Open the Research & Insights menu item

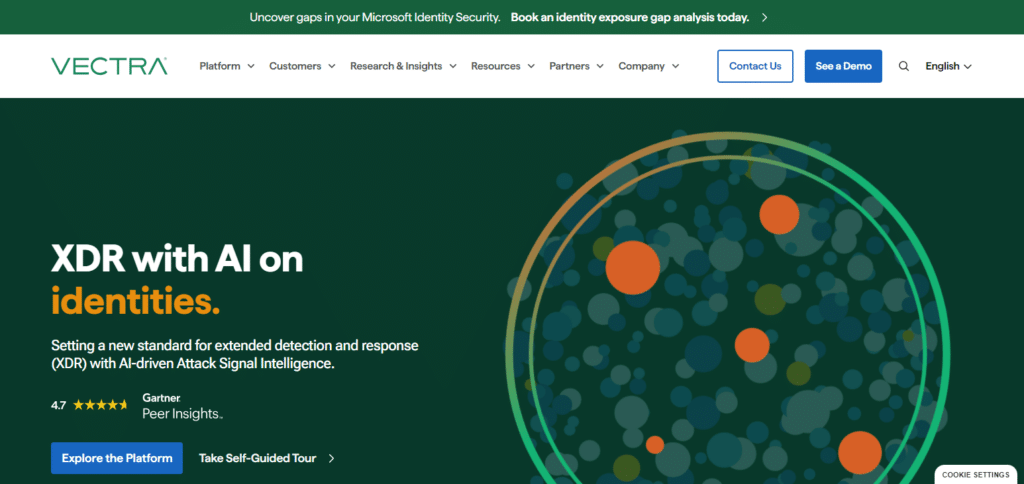tap(396, 66)
